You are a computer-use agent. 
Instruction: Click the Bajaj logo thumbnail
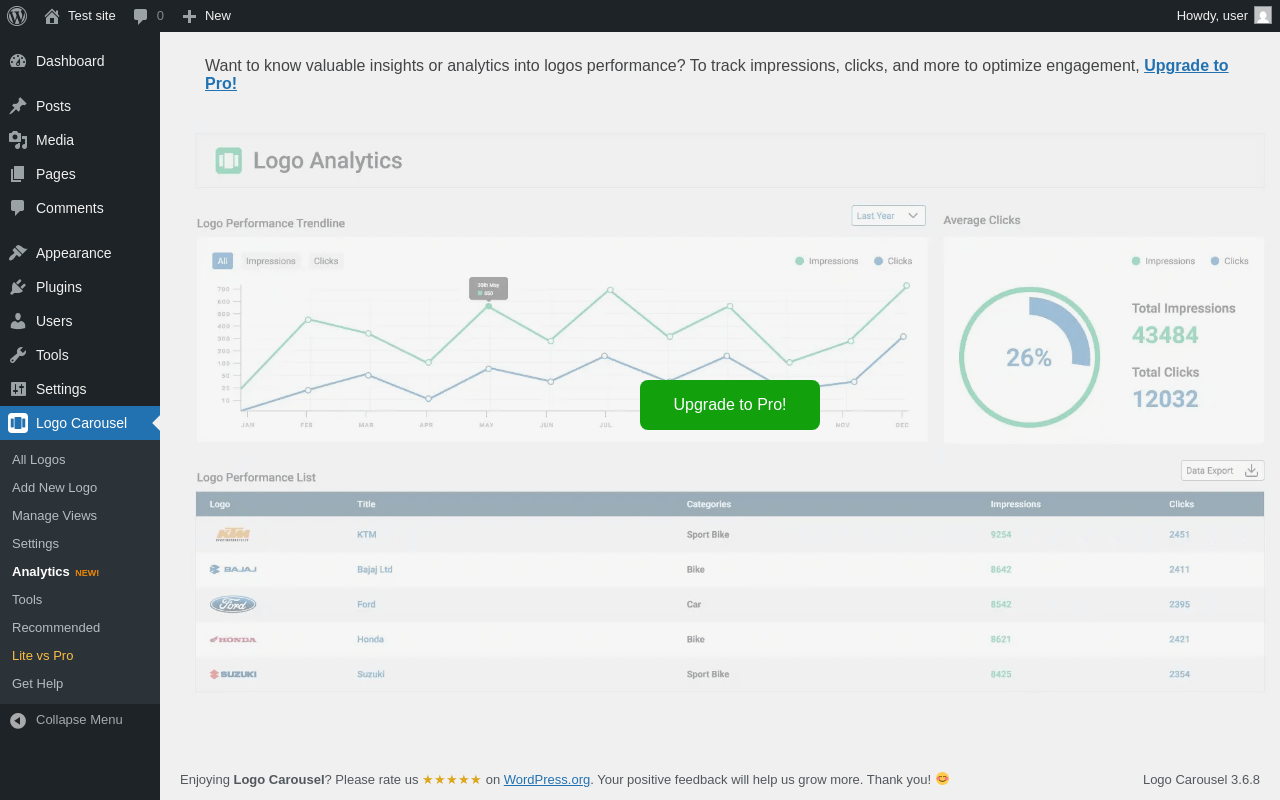coord(233,569)
